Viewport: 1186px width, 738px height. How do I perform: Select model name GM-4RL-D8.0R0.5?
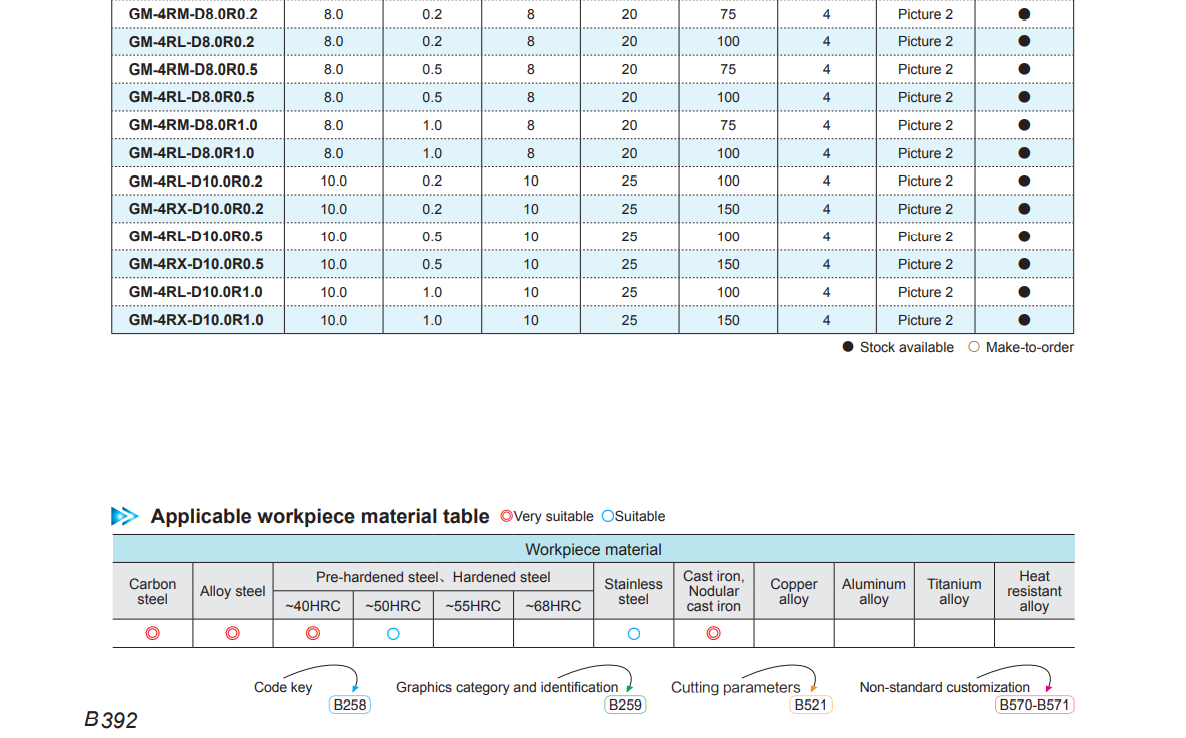(x=192, y=97)
